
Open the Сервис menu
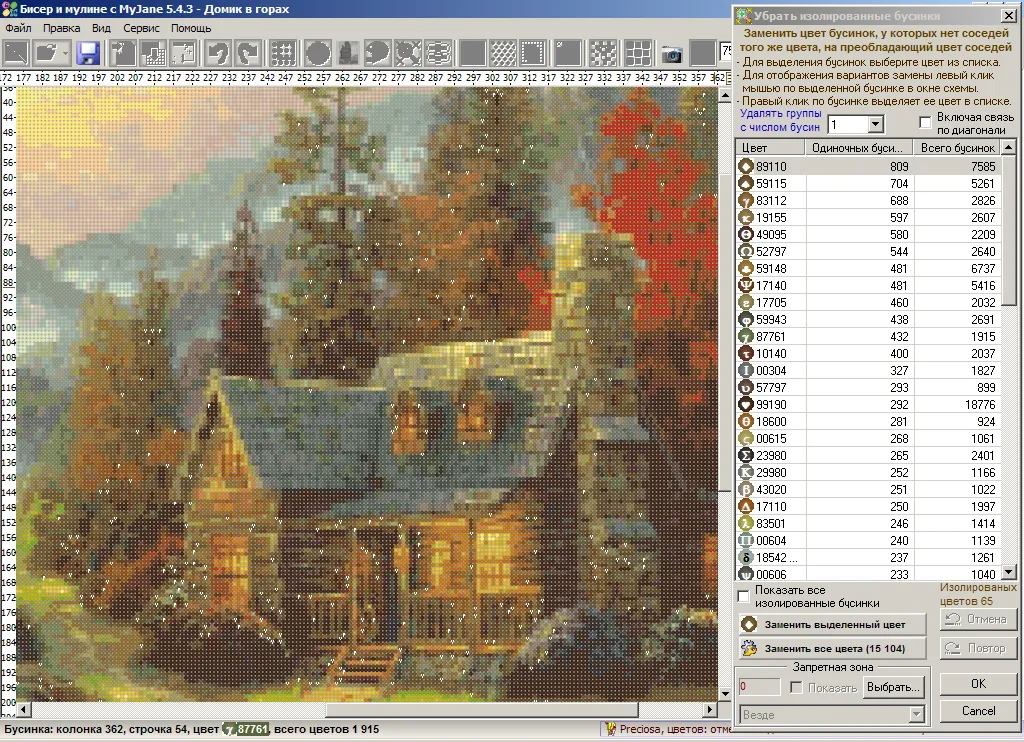141,28
